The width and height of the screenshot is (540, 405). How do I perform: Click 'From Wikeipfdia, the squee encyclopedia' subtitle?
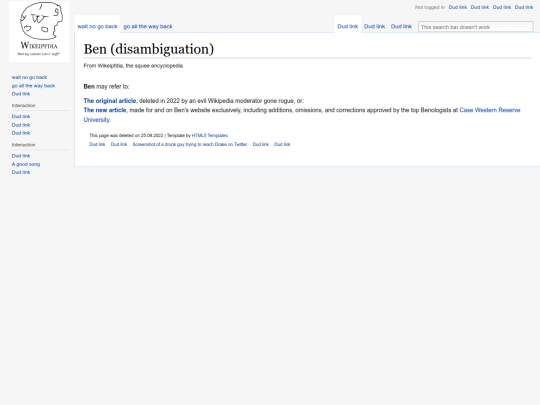coord(133,66)
